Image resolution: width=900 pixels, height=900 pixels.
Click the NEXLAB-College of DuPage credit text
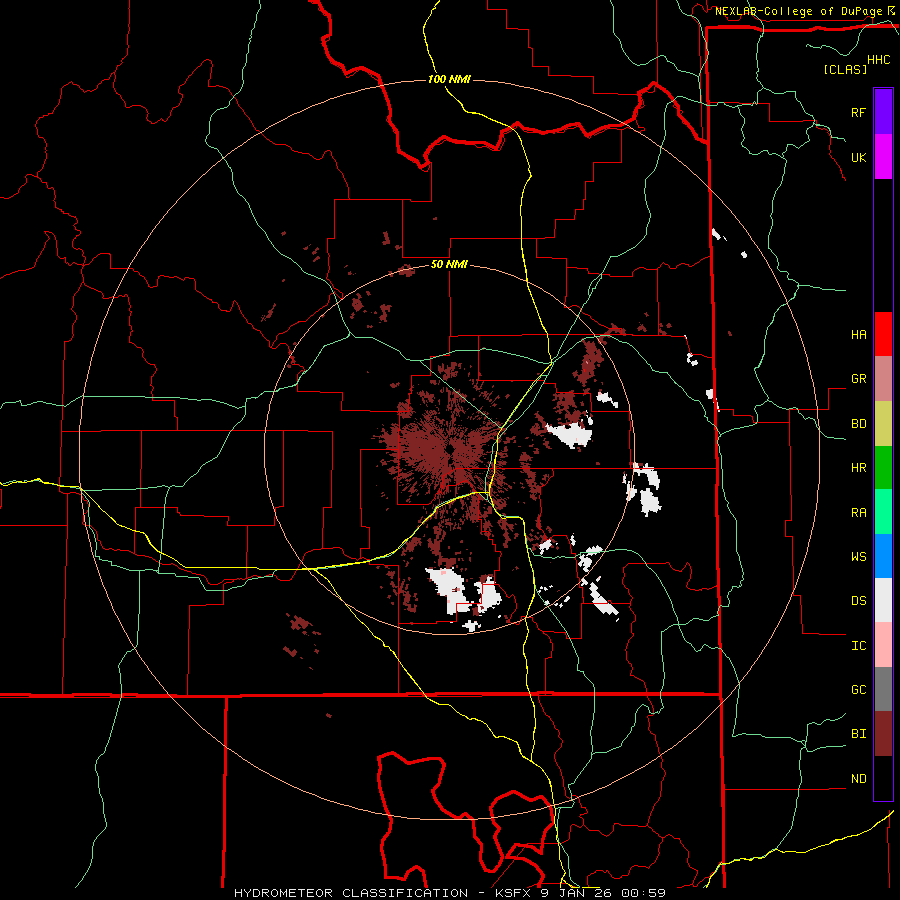click(798, 11)
